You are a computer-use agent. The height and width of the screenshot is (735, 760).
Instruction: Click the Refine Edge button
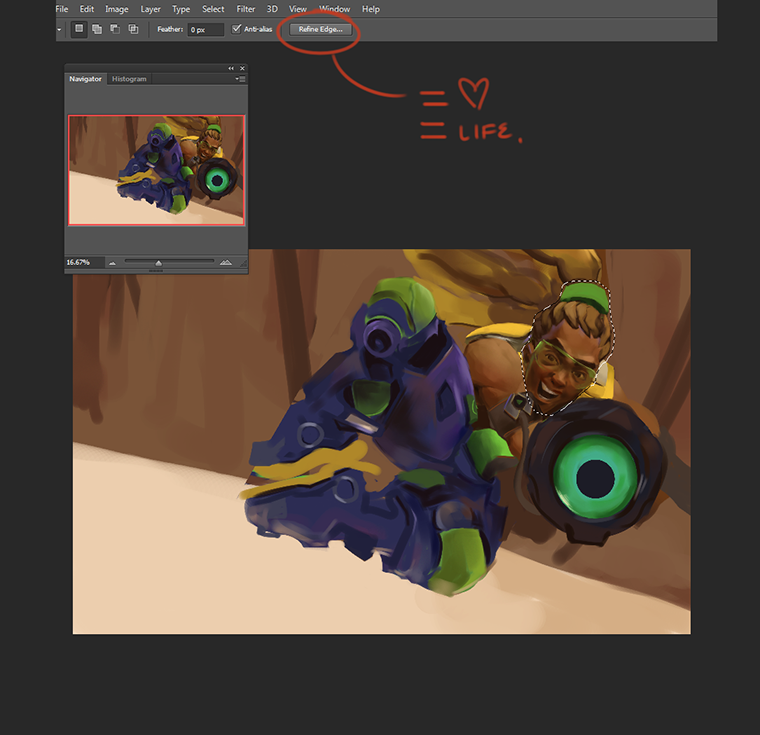coord(320,29)
